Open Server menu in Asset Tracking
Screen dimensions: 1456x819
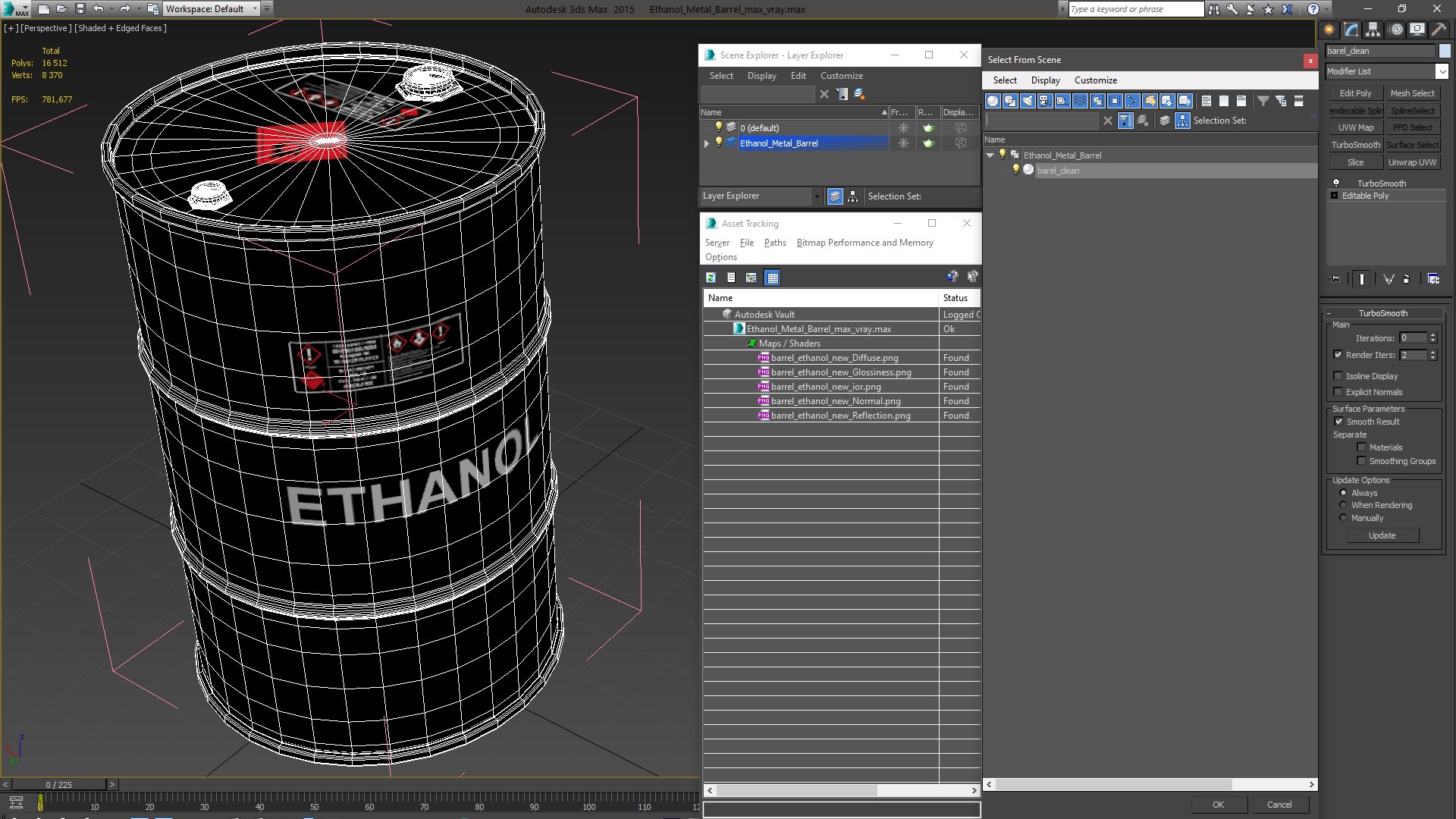[717, 243]
